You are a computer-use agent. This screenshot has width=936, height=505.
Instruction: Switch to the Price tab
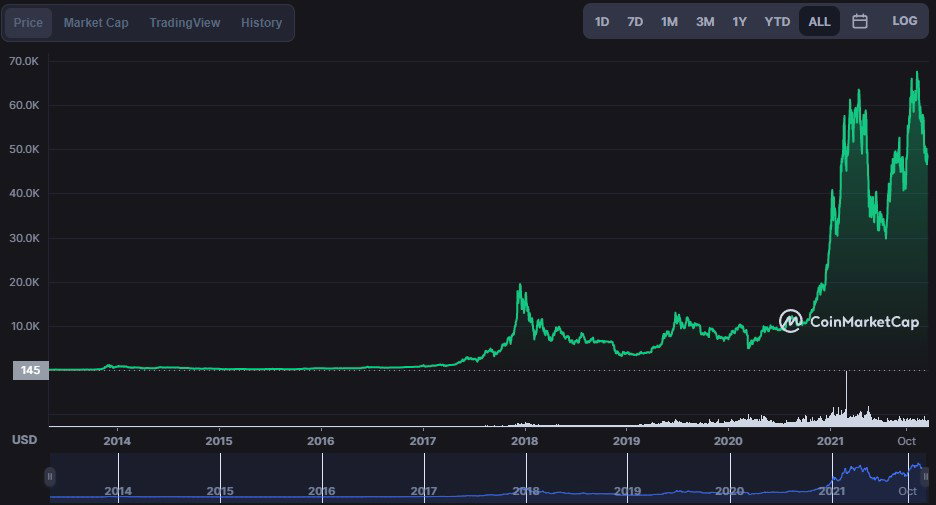tap(28, 23)
